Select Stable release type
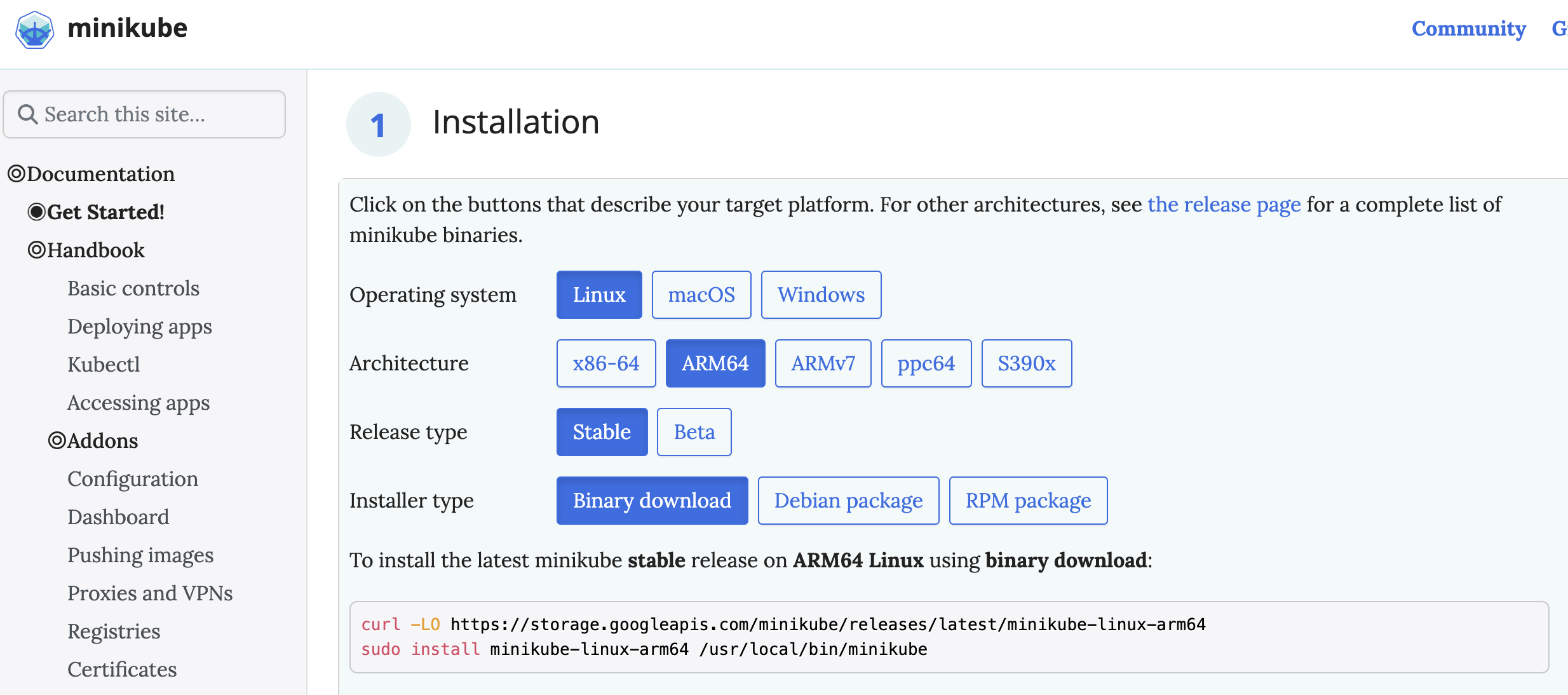Image resolution: width=1568 pixels, height=695 pixels. click(x=602, y=432)
